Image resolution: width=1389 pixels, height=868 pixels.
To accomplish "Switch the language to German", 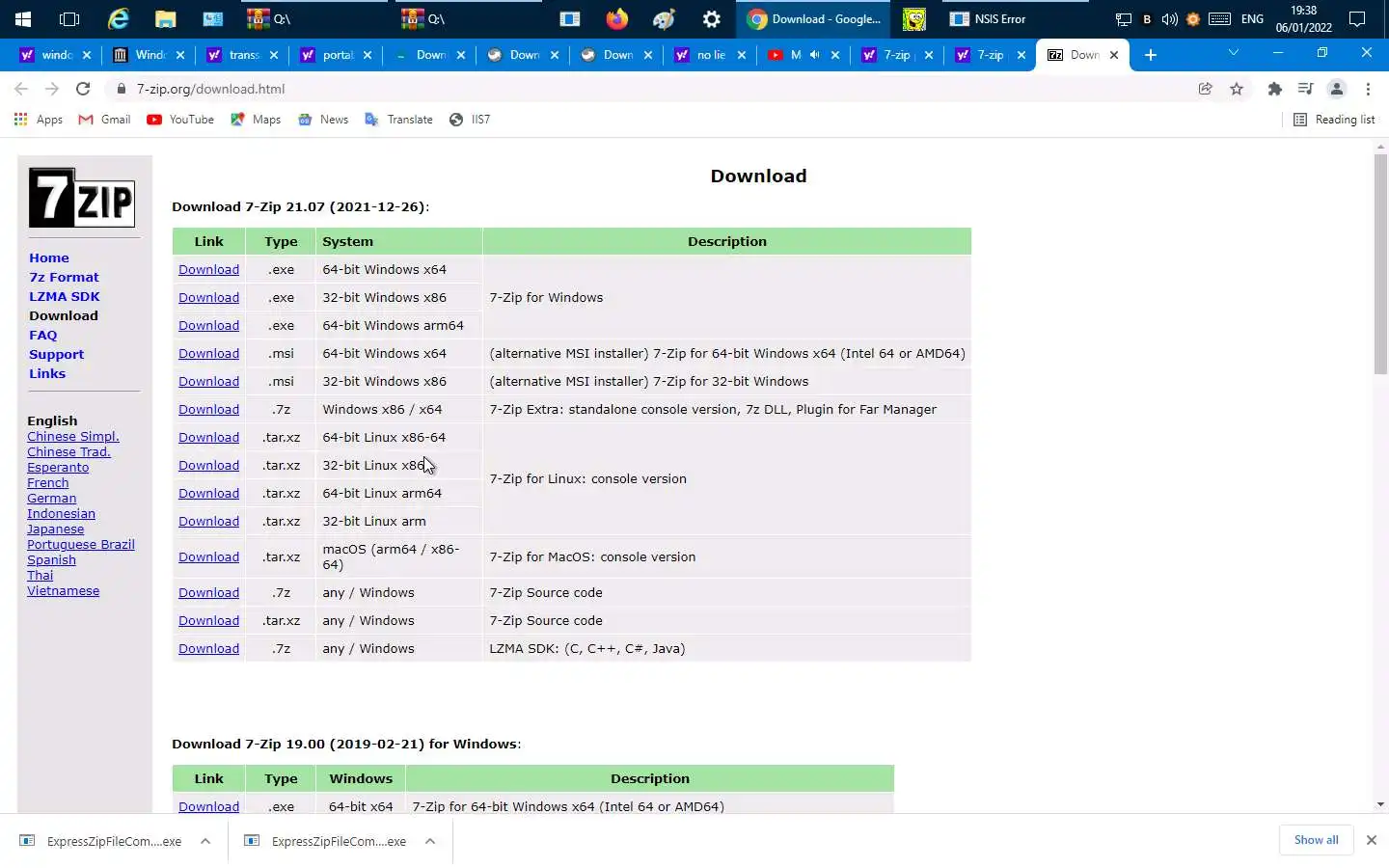I will click(52, 498).
